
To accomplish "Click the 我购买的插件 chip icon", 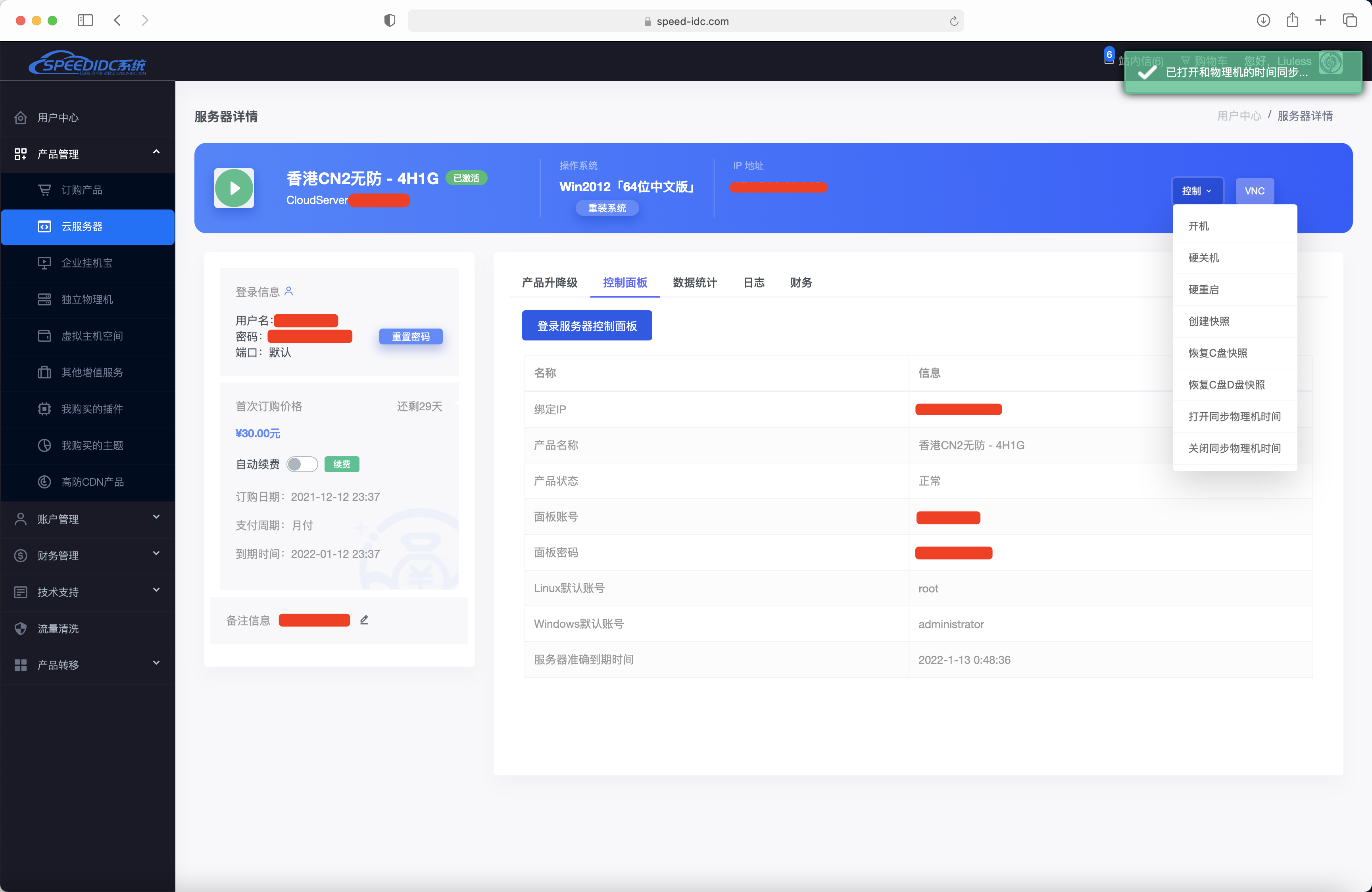I will 44,409.
